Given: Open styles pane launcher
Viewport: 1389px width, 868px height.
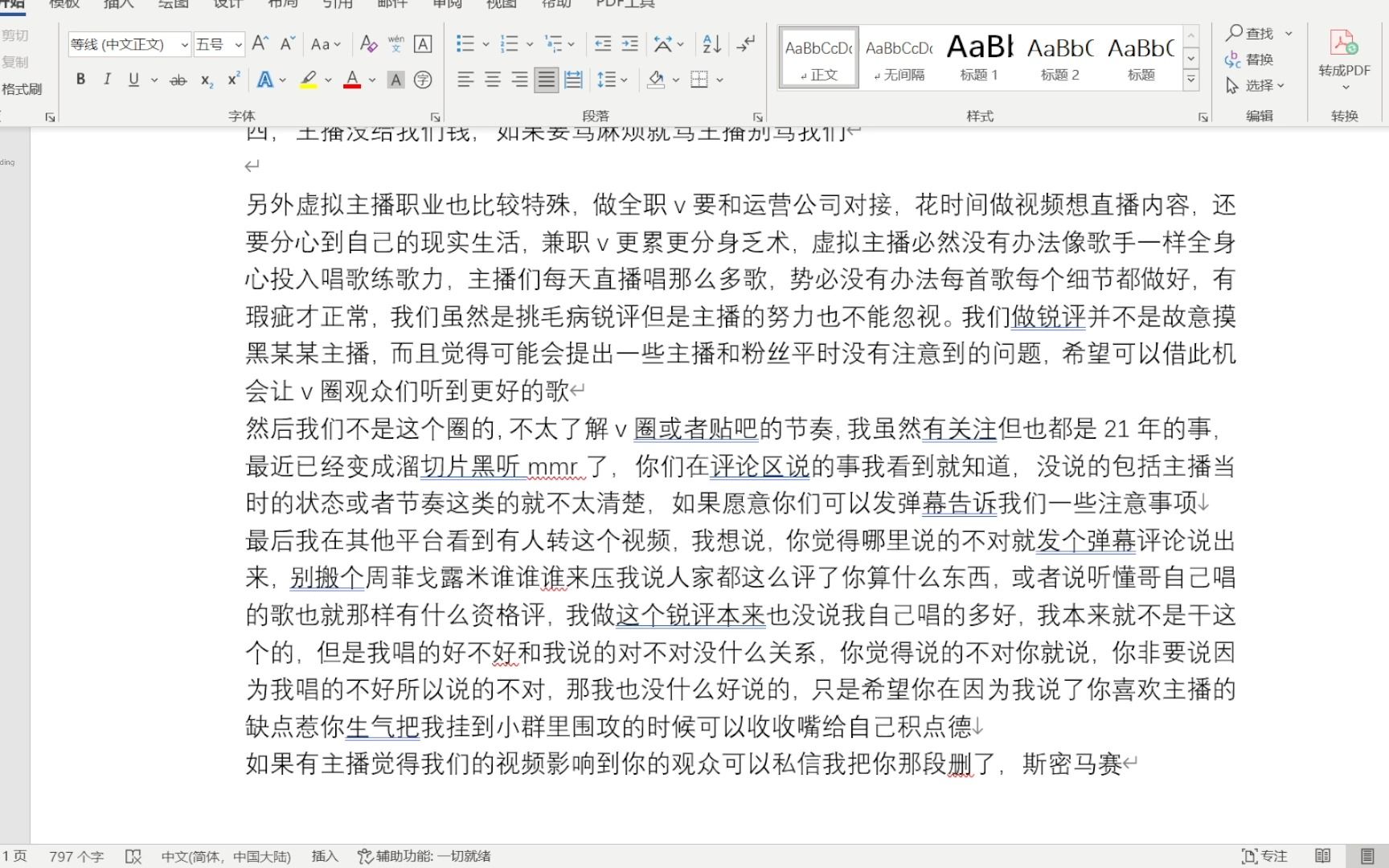Looking at the screenshot, I should [x=1203, y=117].
